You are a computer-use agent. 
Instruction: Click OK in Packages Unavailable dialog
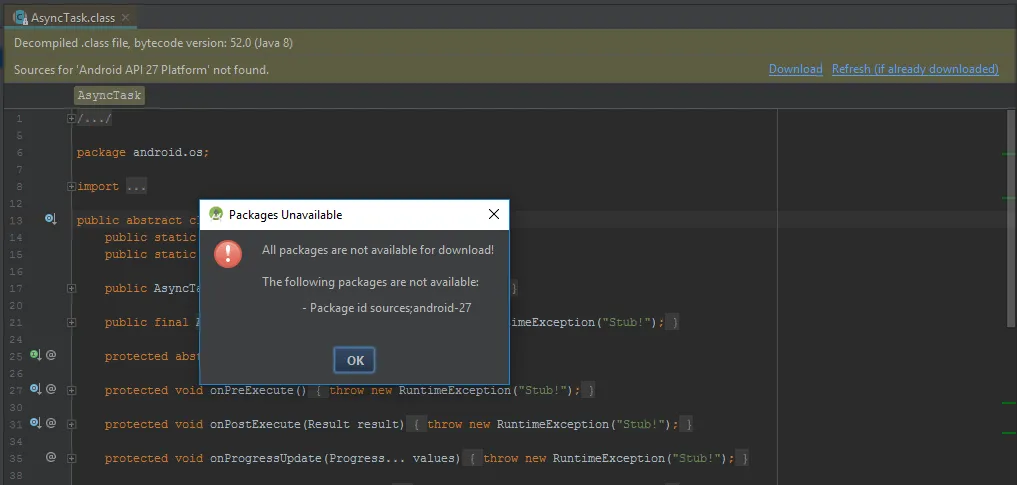(x=354, y=361)
